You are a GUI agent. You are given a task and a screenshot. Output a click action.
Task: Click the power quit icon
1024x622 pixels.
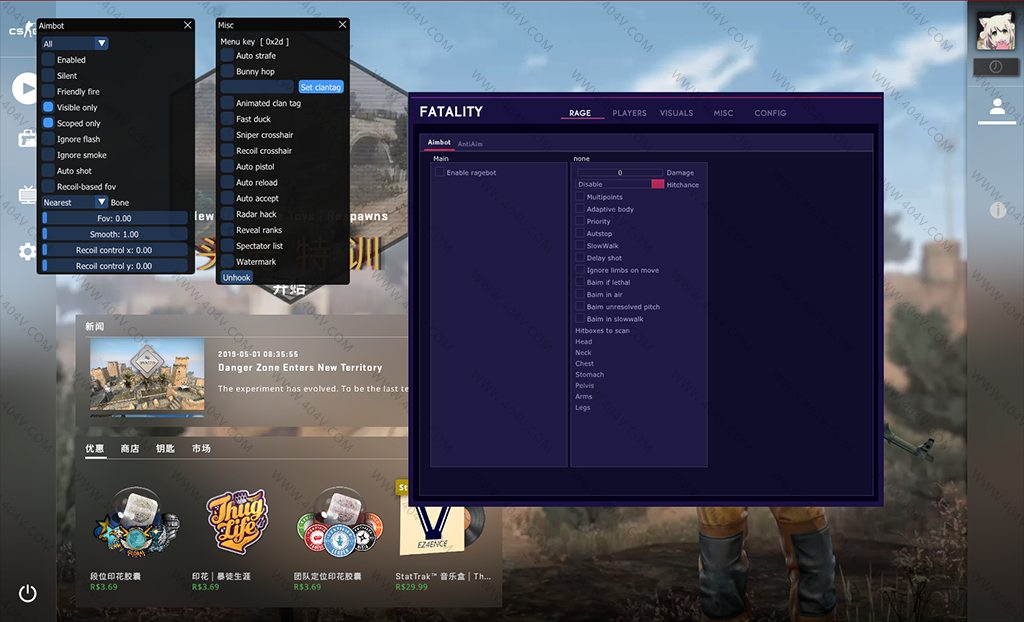[x=28, y=593]
